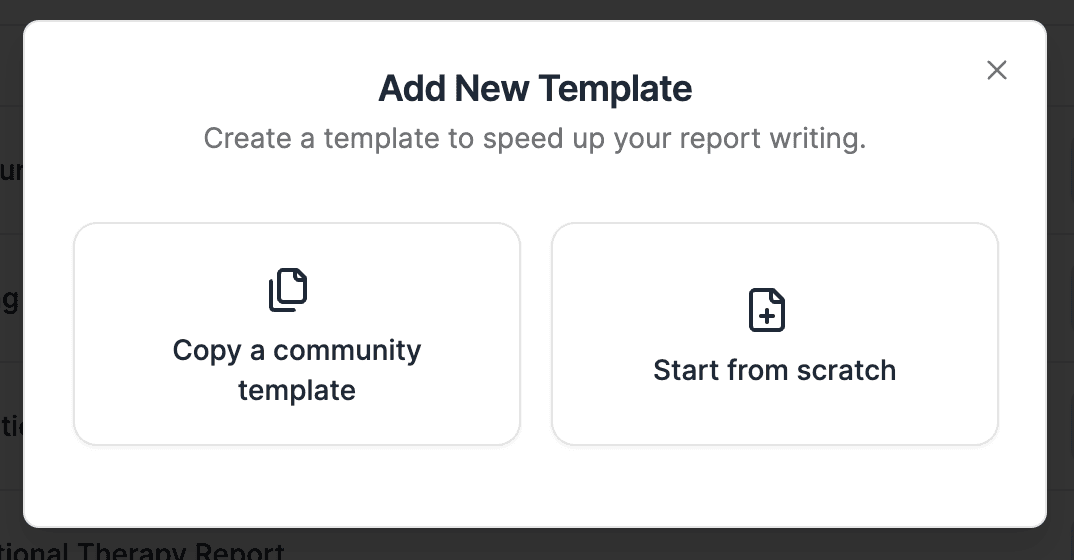Click blank dialog area below the community template card
Image resolution: width=1074 pixels, height=560 pixels.
[x=297, y=485]
